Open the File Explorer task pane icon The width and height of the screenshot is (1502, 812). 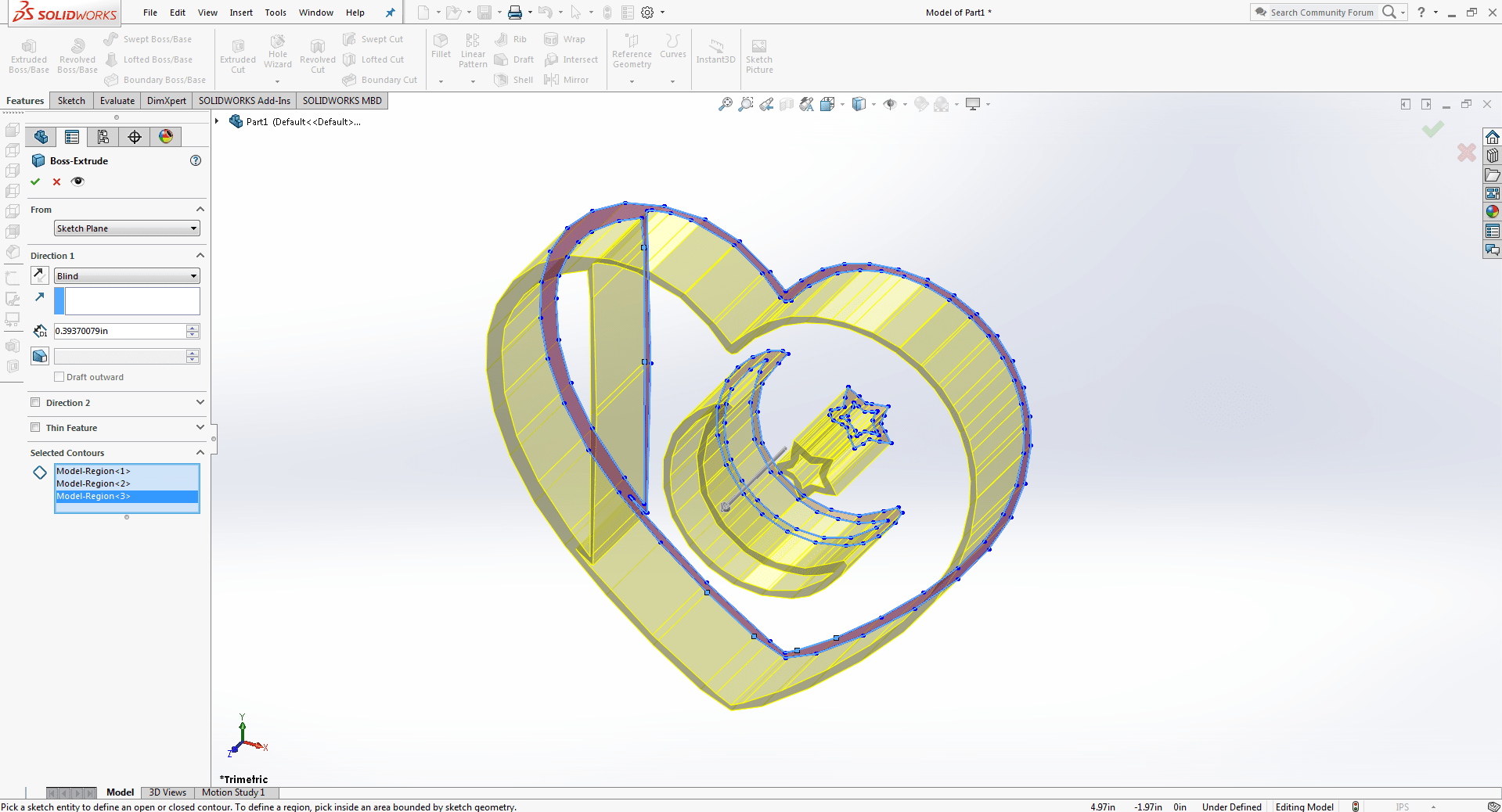pyautogui.click(x=1492, y=174)
